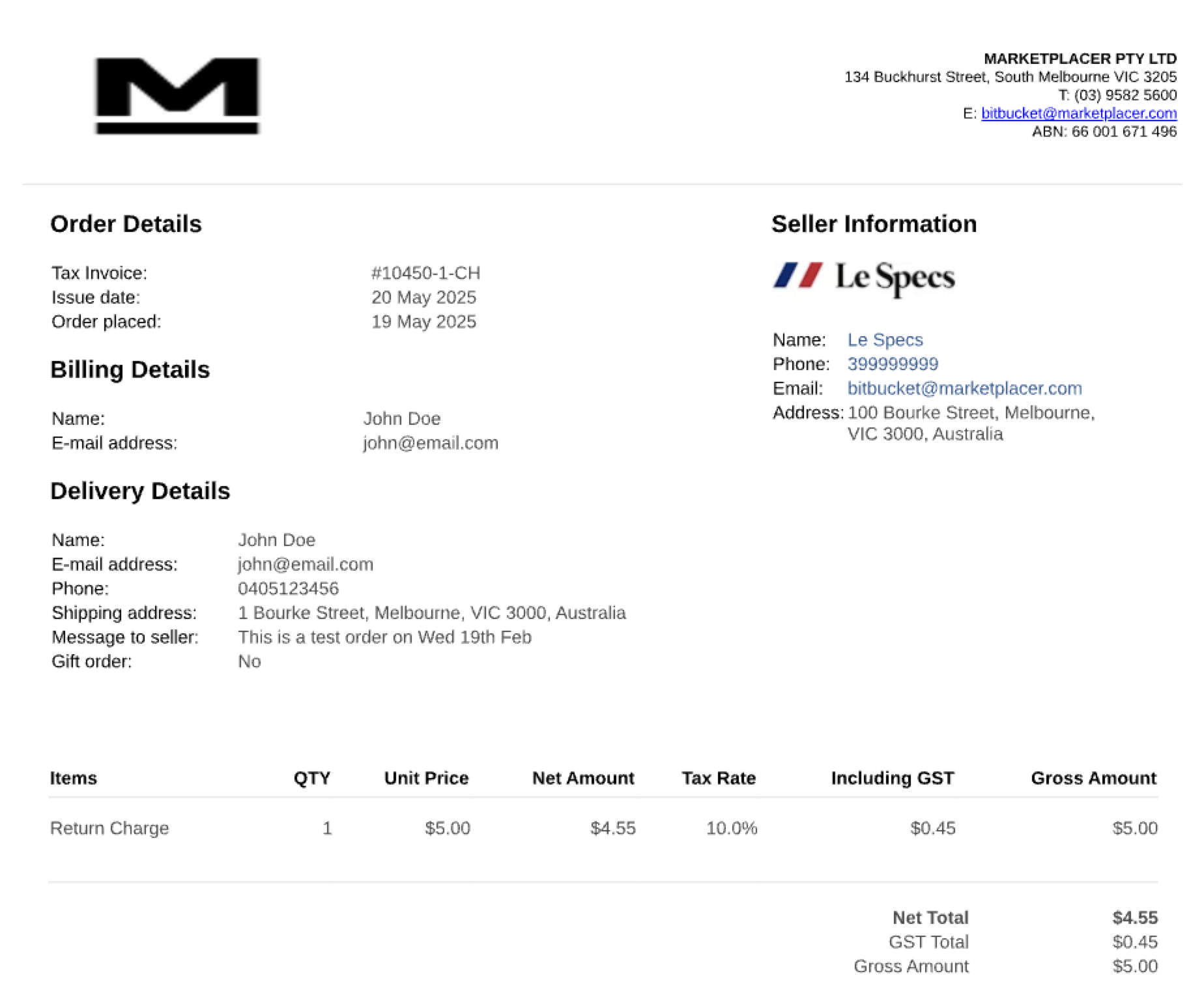Screen dimensions: 1204x993
Task: Click the issue date 20 May 2025
Action: point(423,297)
